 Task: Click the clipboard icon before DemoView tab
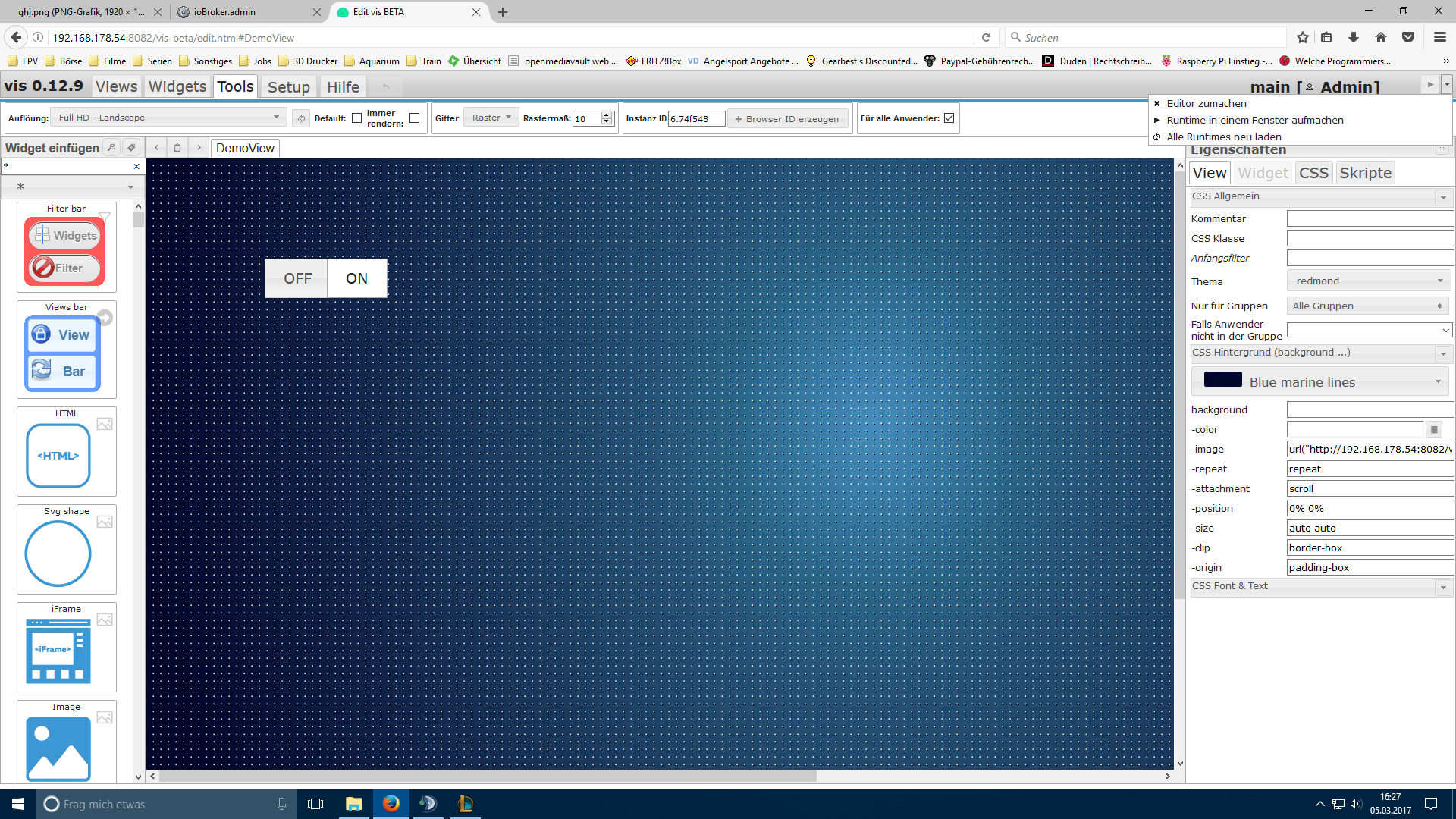pyautogui.click(x=177, y=148)
